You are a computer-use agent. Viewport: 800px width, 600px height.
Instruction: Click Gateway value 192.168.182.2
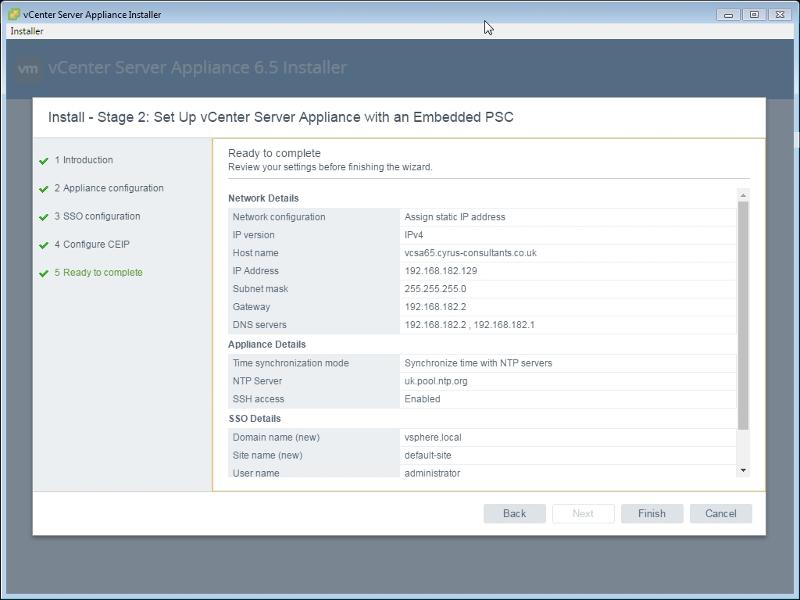pyautogui.click(x=435, y=307)
